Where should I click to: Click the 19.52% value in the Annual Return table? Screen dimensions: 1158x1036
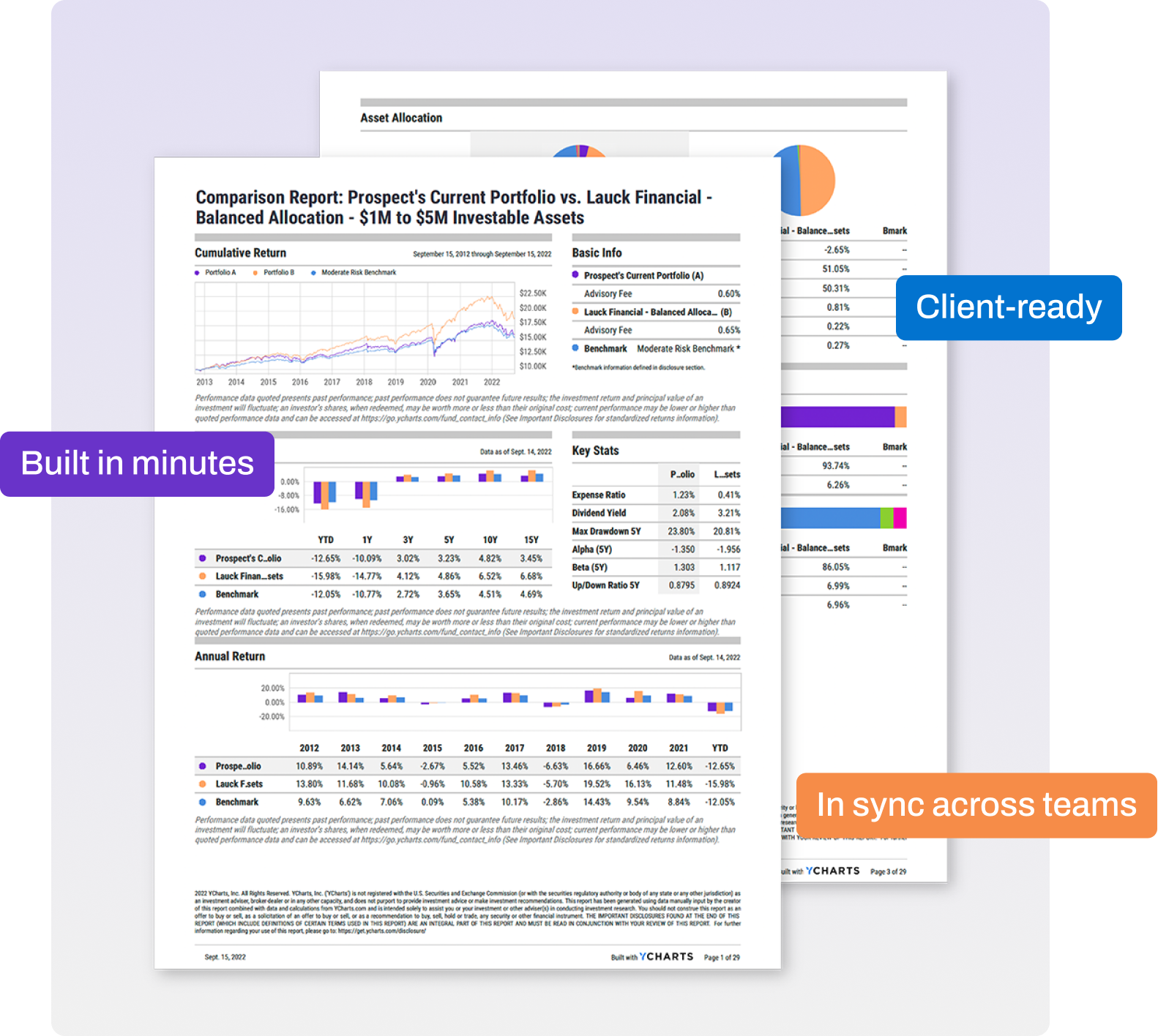(x=597, y=784)
